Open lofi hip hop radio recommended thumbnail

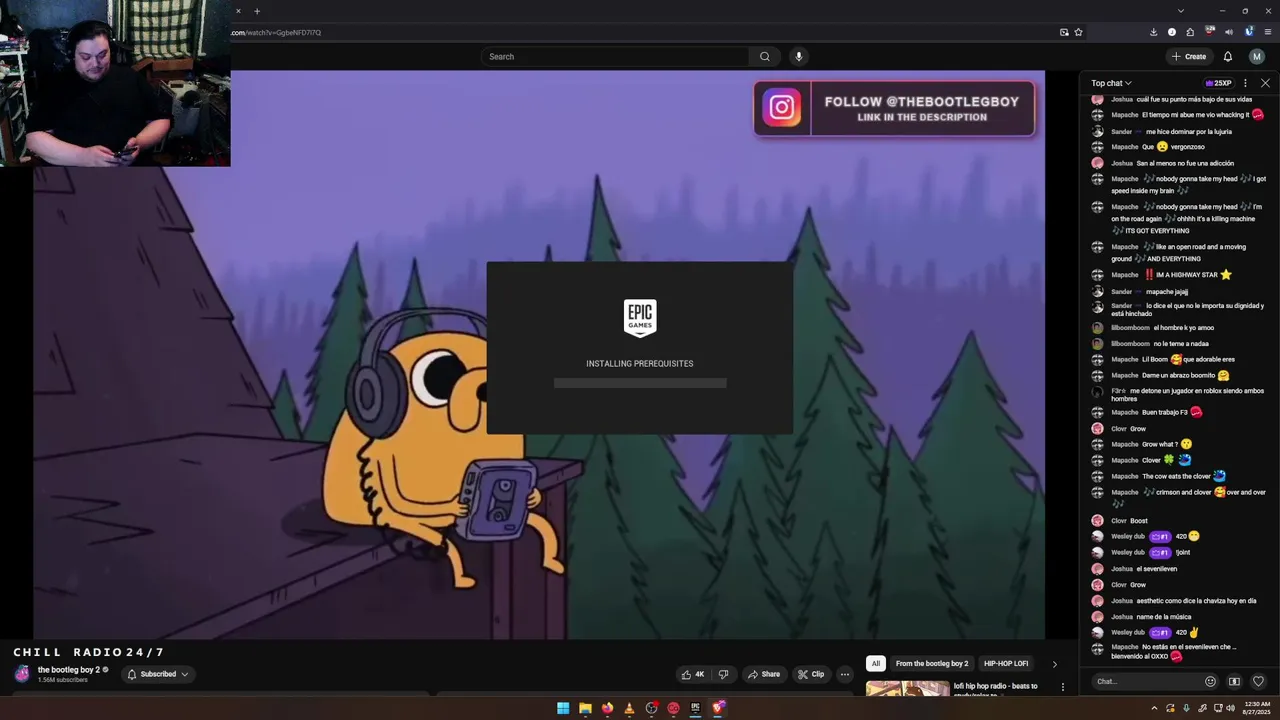click(908, 688)
